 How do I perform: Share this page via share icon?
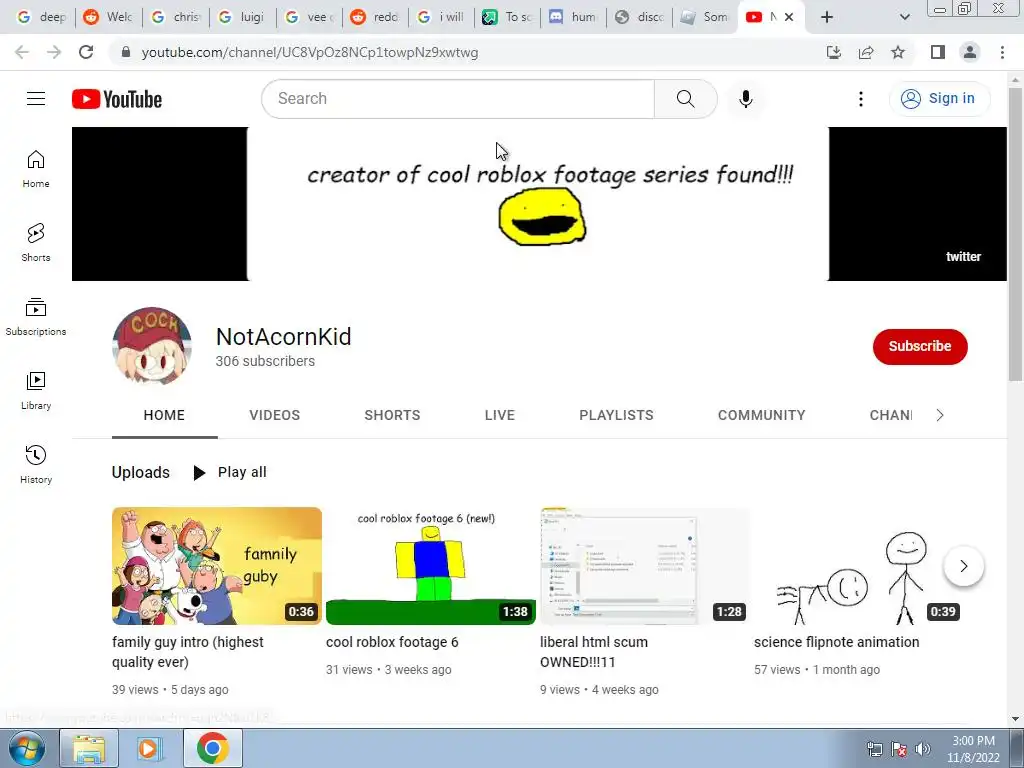(866, 52)
